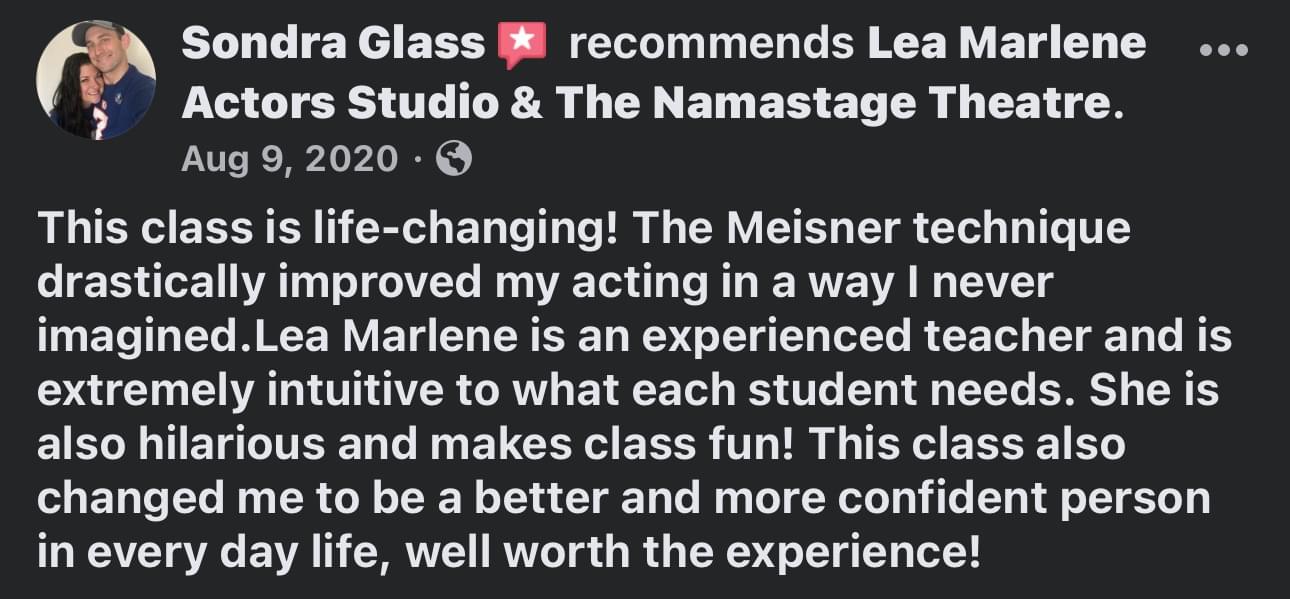Click 'also hilarious and makes class fun!'
The image size is (1290, 599).
point(416,445)
